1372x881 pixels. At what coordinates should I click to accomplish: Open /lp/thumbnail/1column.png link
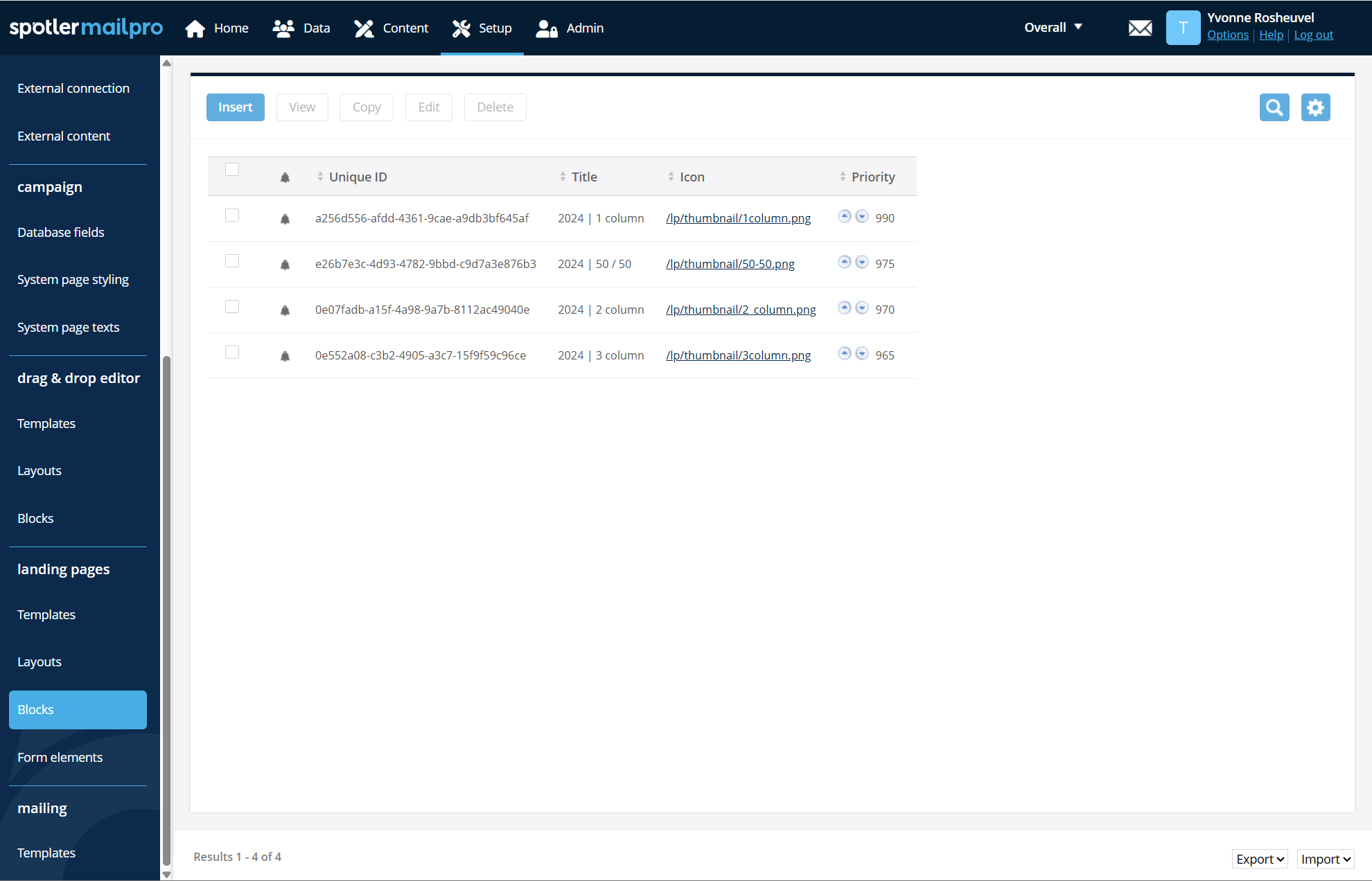(x=739, y=218)
